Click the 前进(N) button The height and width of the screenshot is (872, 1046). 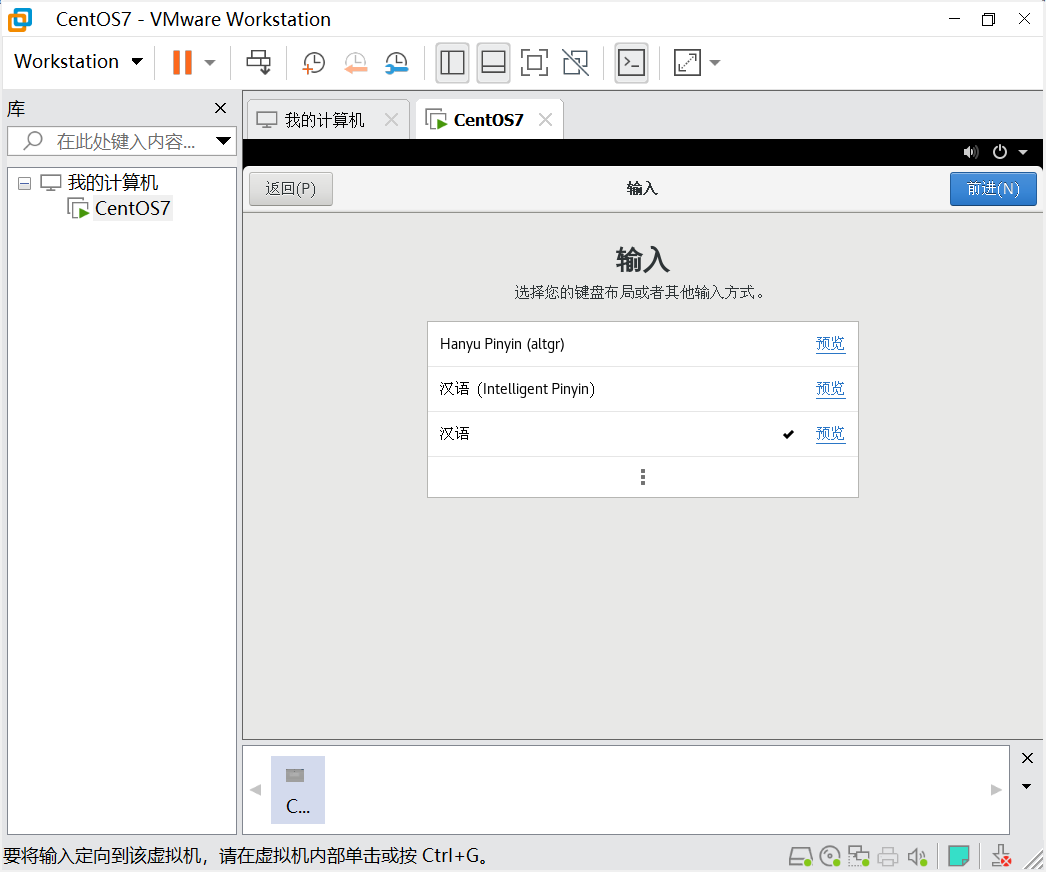993,189
